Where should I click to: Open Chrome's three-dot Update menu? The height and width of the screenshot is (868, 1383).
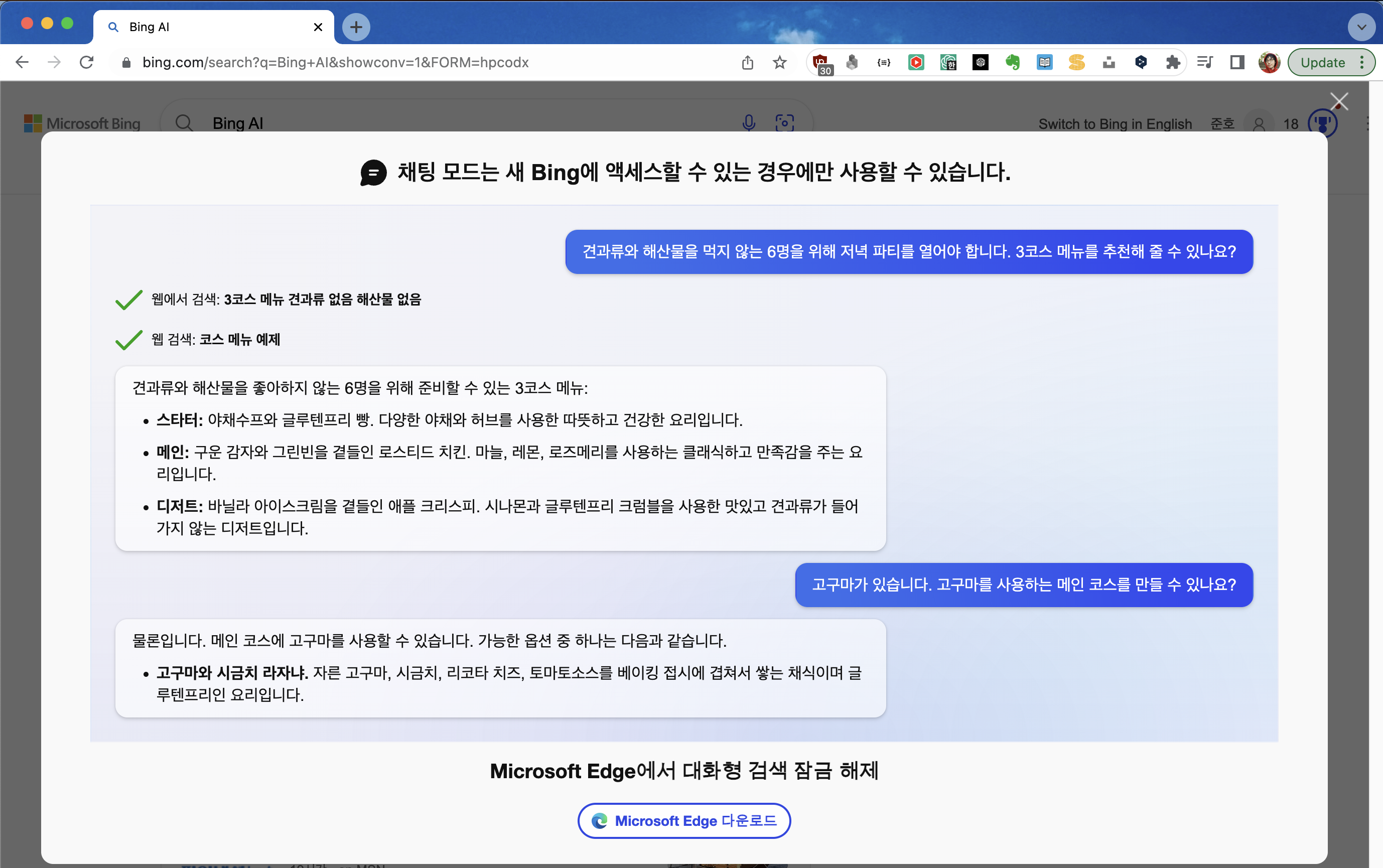click(x=1362, y=62)
